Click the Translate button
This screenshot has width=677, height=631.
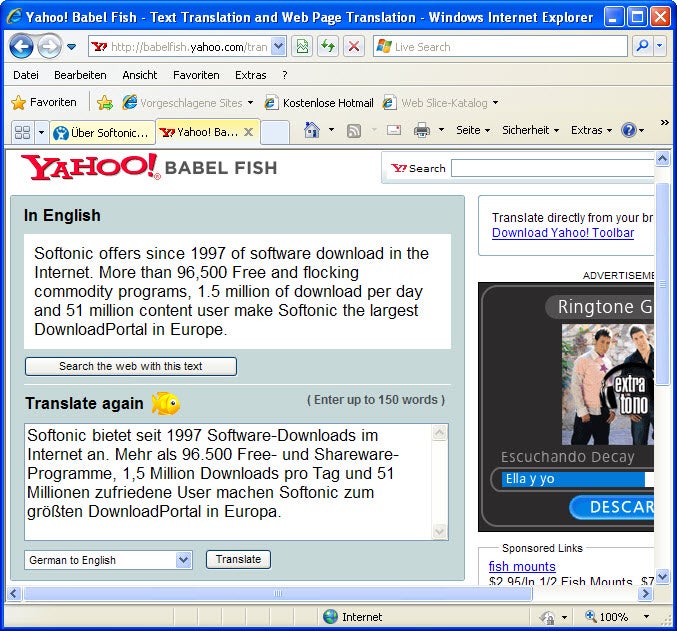(238, 559)
